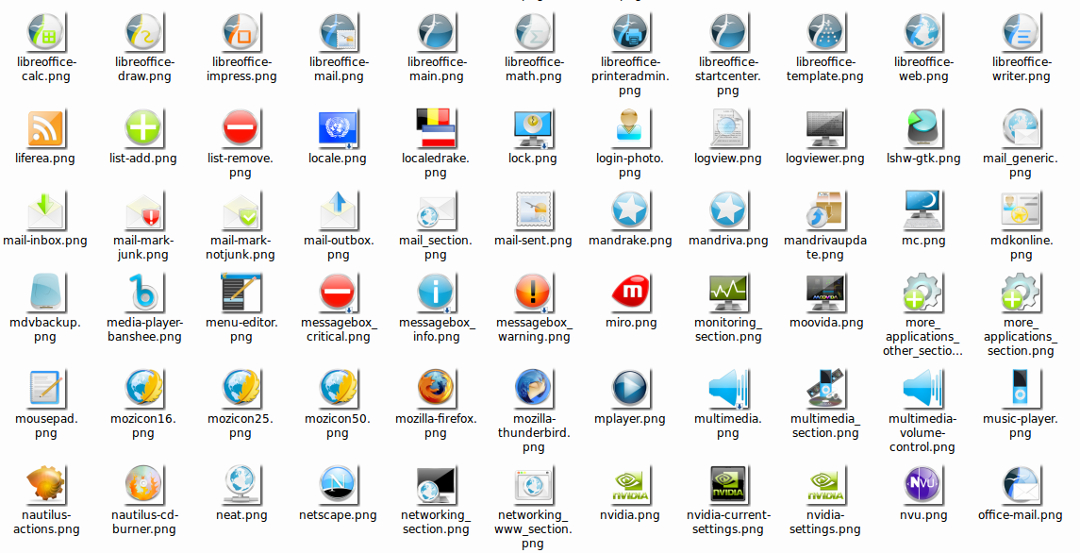Open the libreoffice-math.png icon
Viewport: 1080px width, 553px height.
(x=532, y=32)
